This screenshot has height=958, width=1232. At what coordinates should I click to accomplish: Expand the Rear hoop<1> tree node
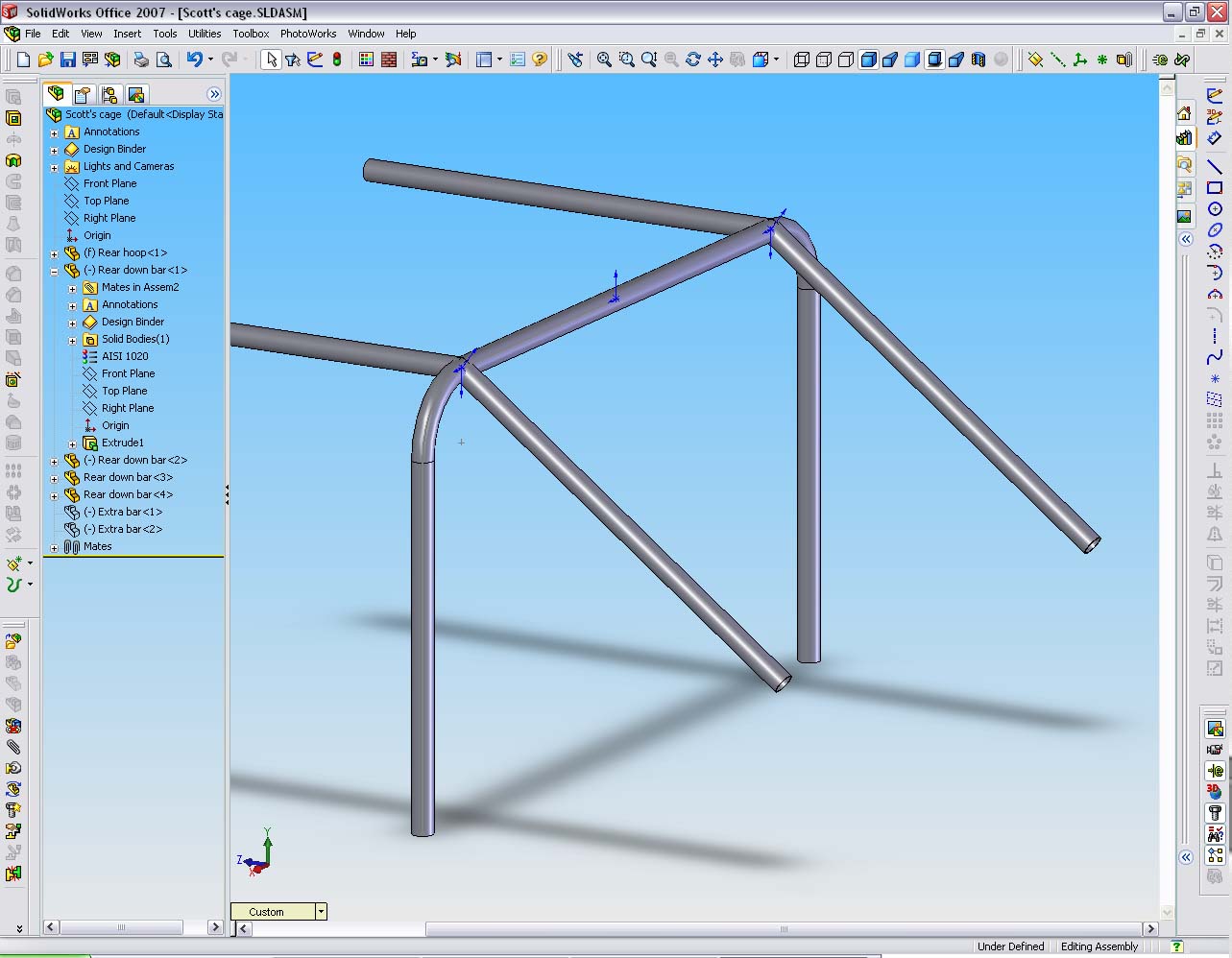(x=55, y=253)
